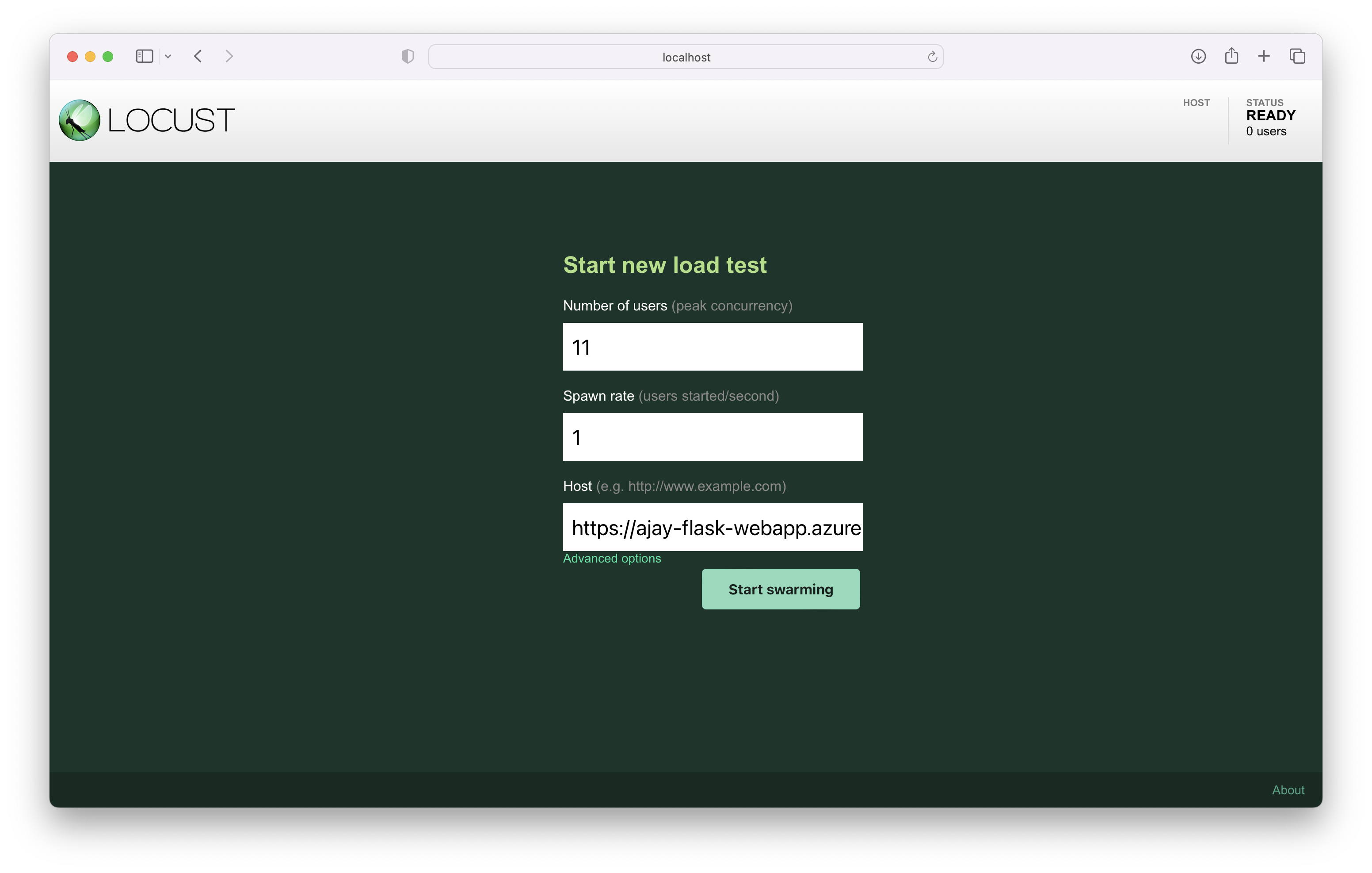This screenshot has height=873, width=1372.
Task: Click the LOCUST title text
Action: (x=171, y=120)
